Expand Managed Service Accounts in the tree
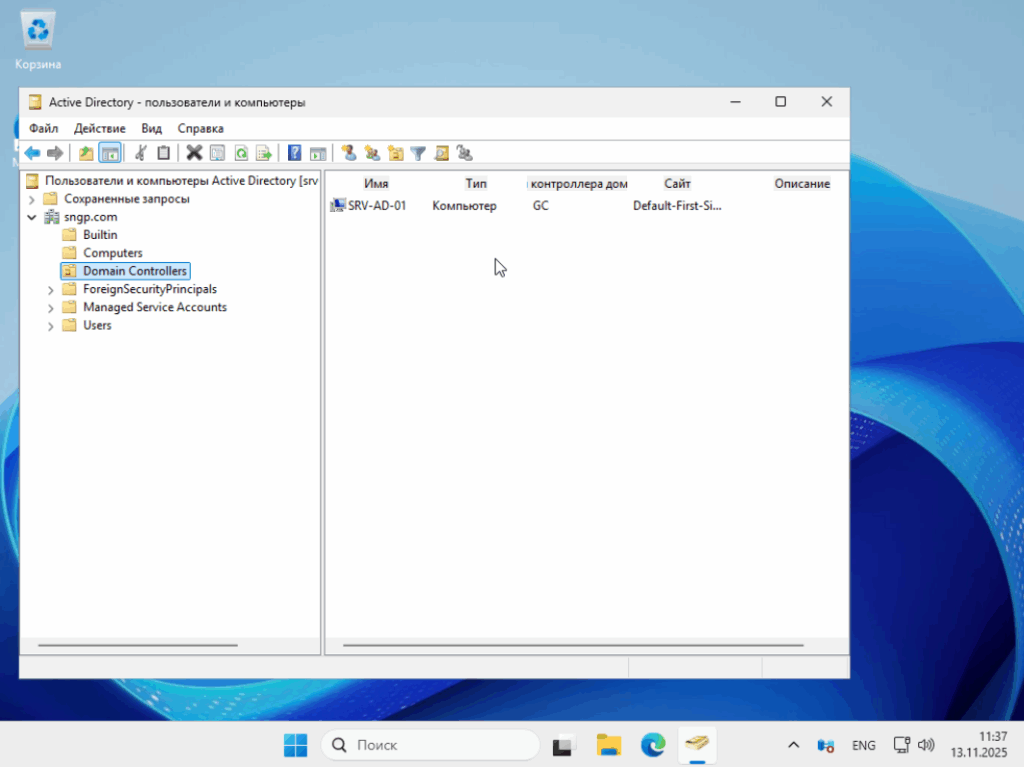 [51, 307]
